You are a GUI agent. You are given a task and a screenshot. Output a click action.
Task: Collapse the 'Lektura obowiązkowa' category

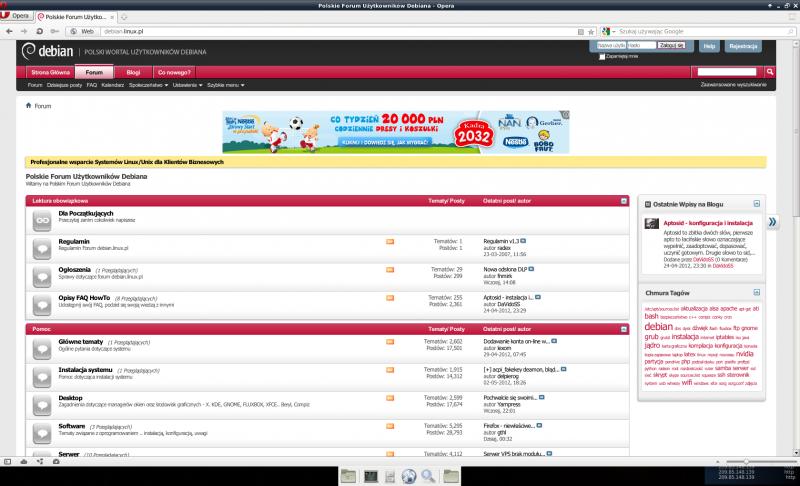click(x=624, y=201)
